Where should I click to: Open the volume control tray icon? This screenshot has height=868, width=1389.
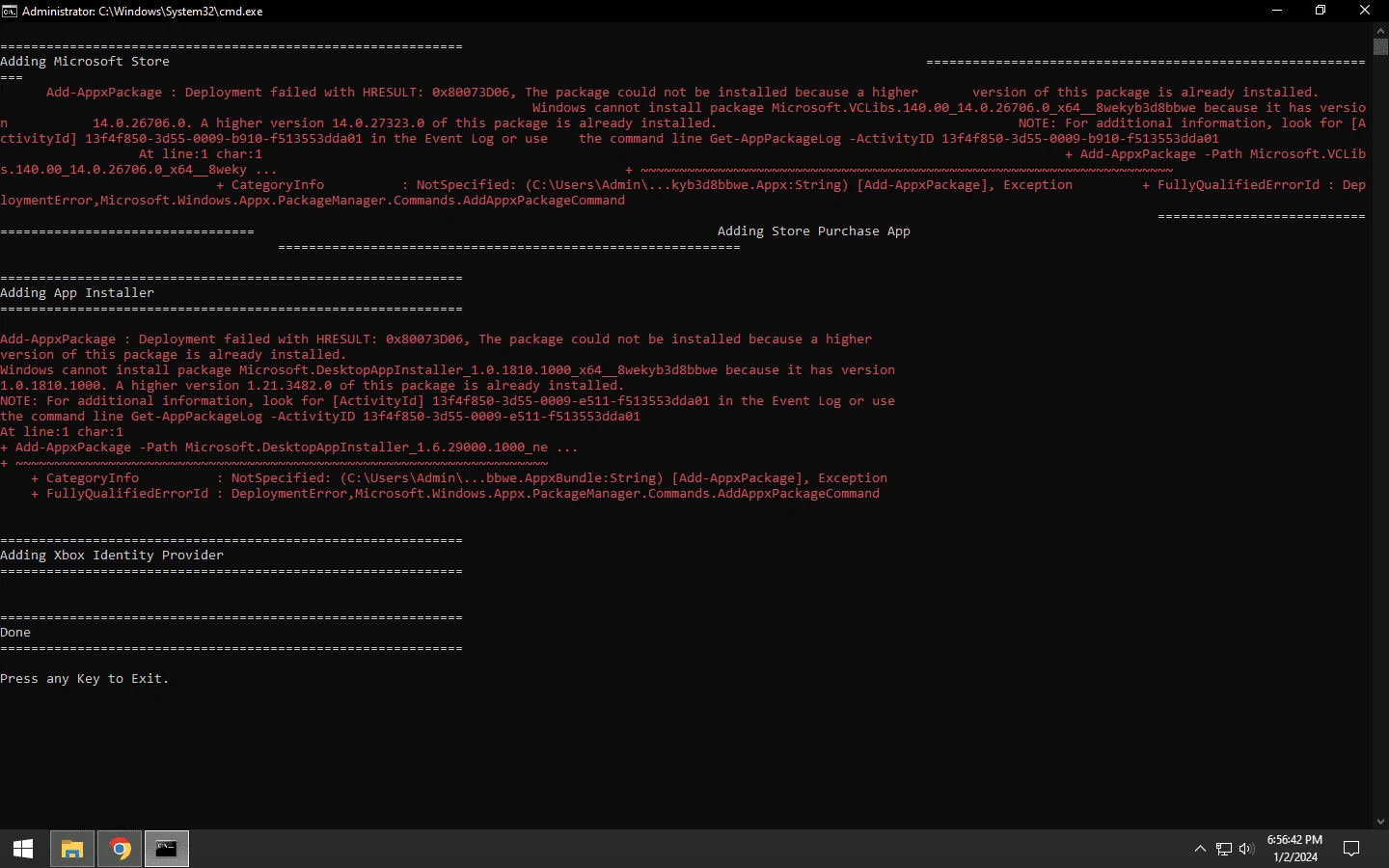(1246, 849)
